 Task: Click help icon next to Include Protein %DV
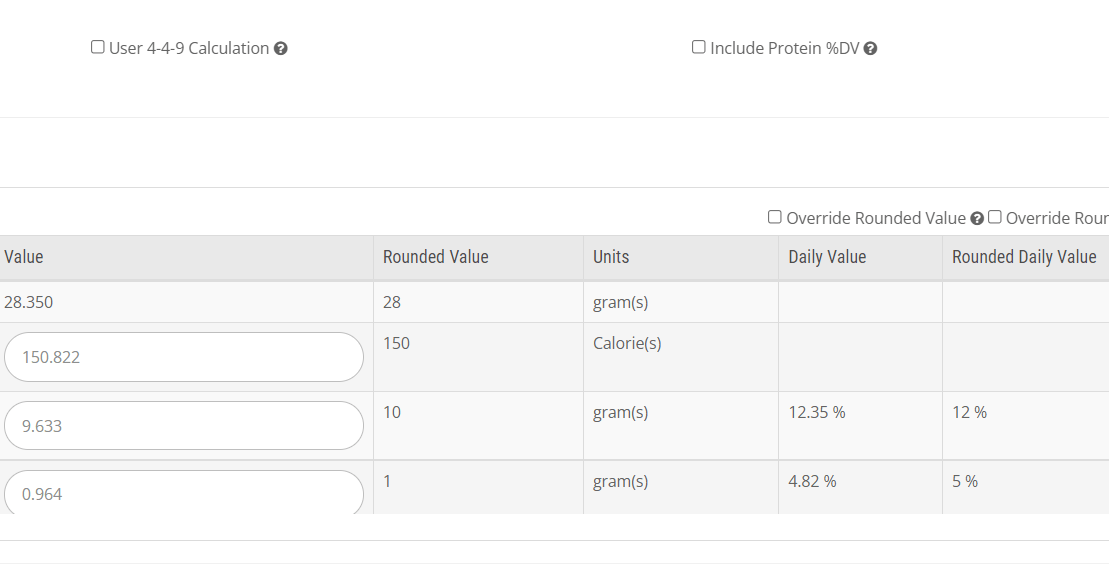coord(871,49)
